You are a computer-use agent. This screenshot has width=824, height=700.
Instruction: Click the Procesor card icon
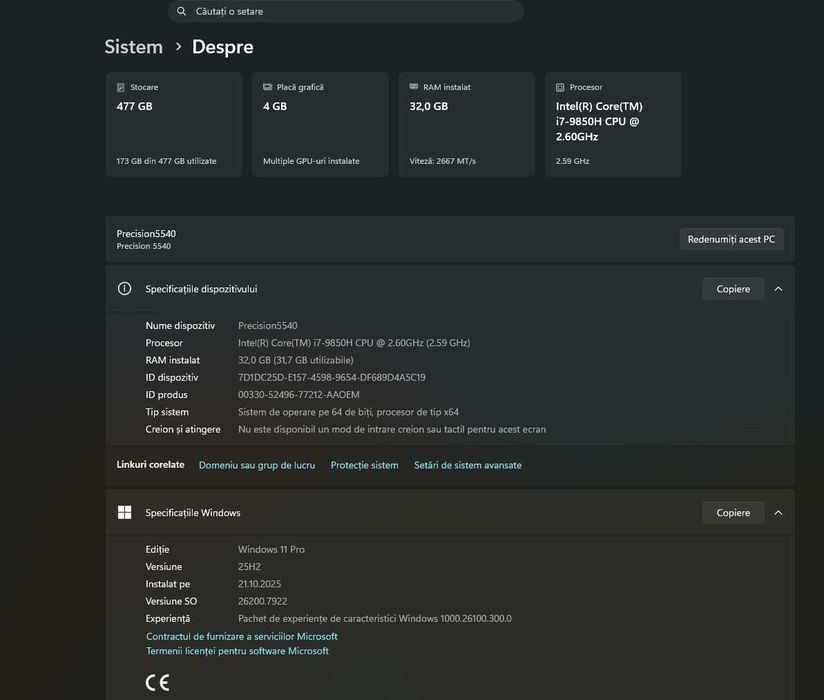pyautogui.click(x=560, y=87)
